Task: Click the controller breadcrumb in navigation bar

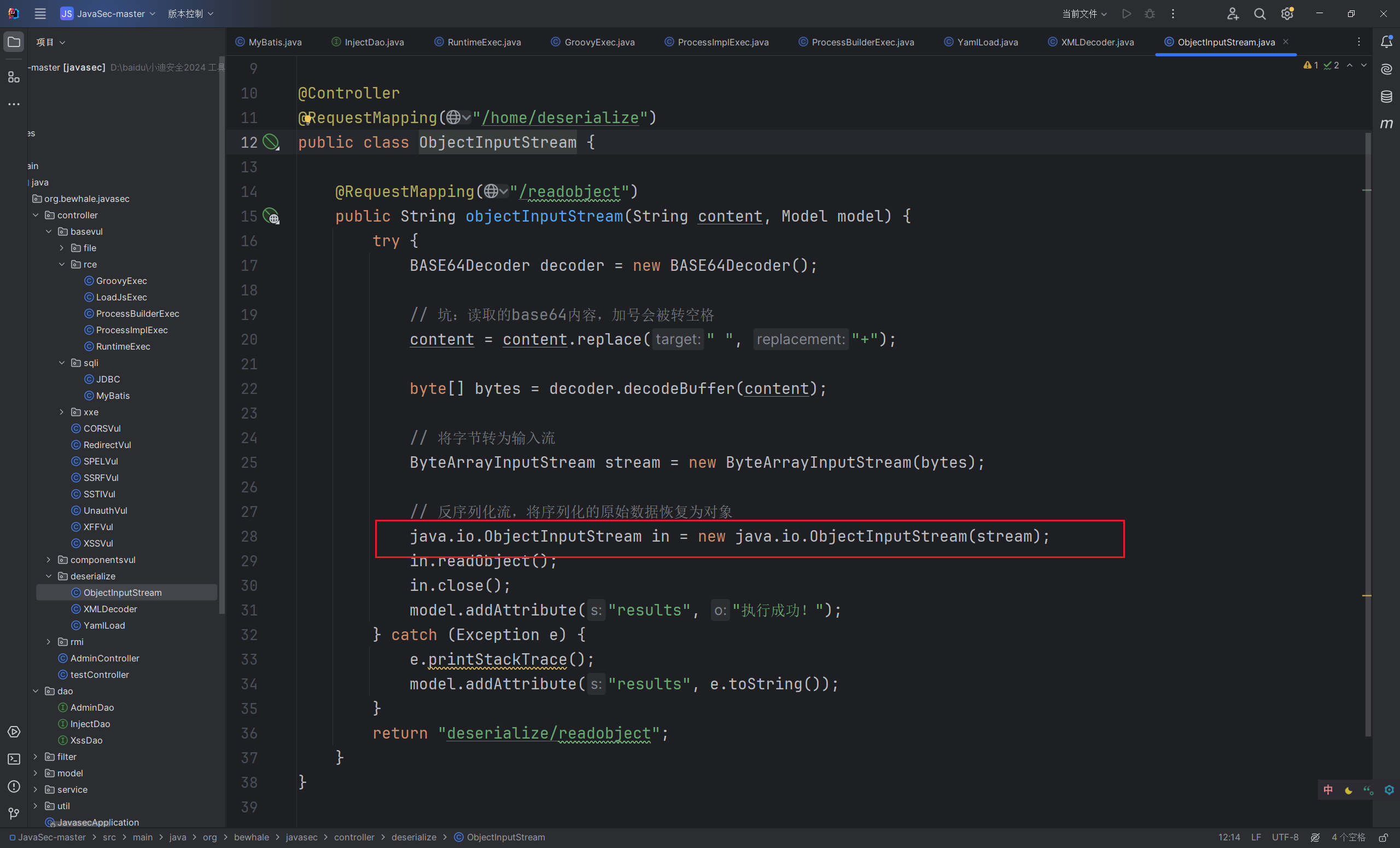Action: [354, 837]
